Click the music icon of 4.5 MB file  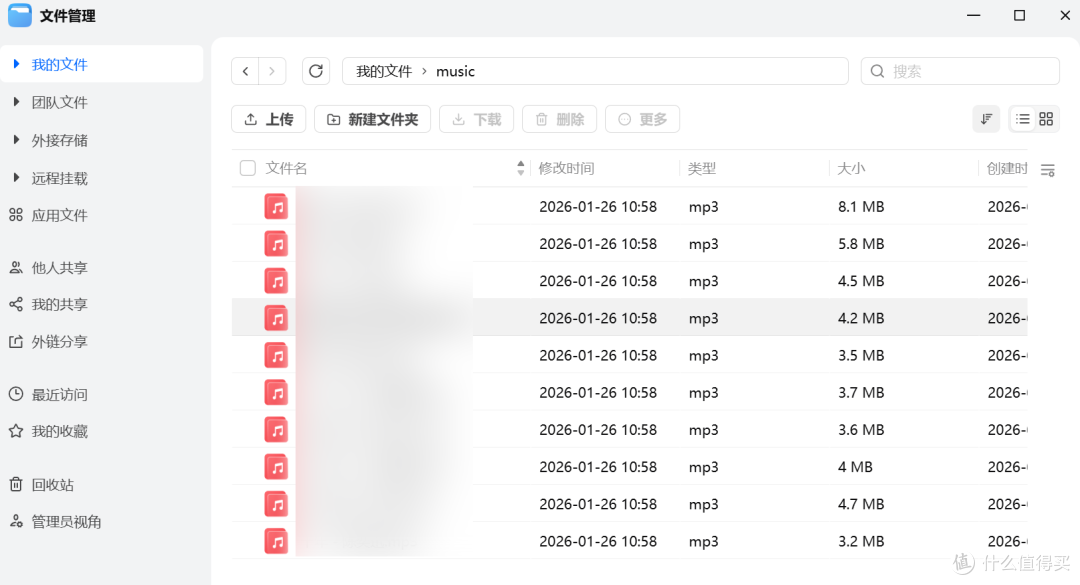click(276, 281)
